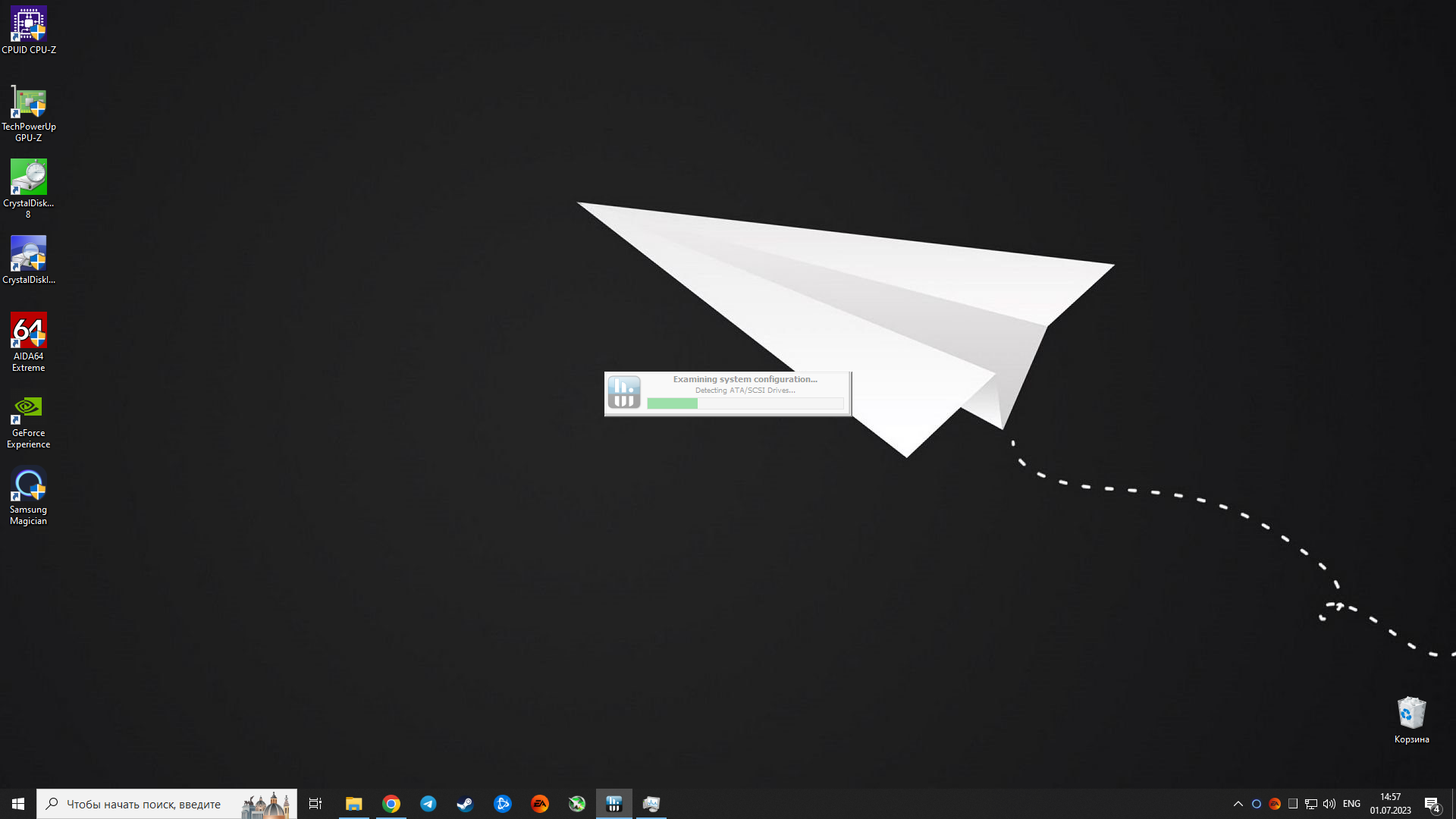Viewport: 1456px width, 819px height.
Task: Click the HWiNFO taskbar button
Action: click(x=614, y=804)
